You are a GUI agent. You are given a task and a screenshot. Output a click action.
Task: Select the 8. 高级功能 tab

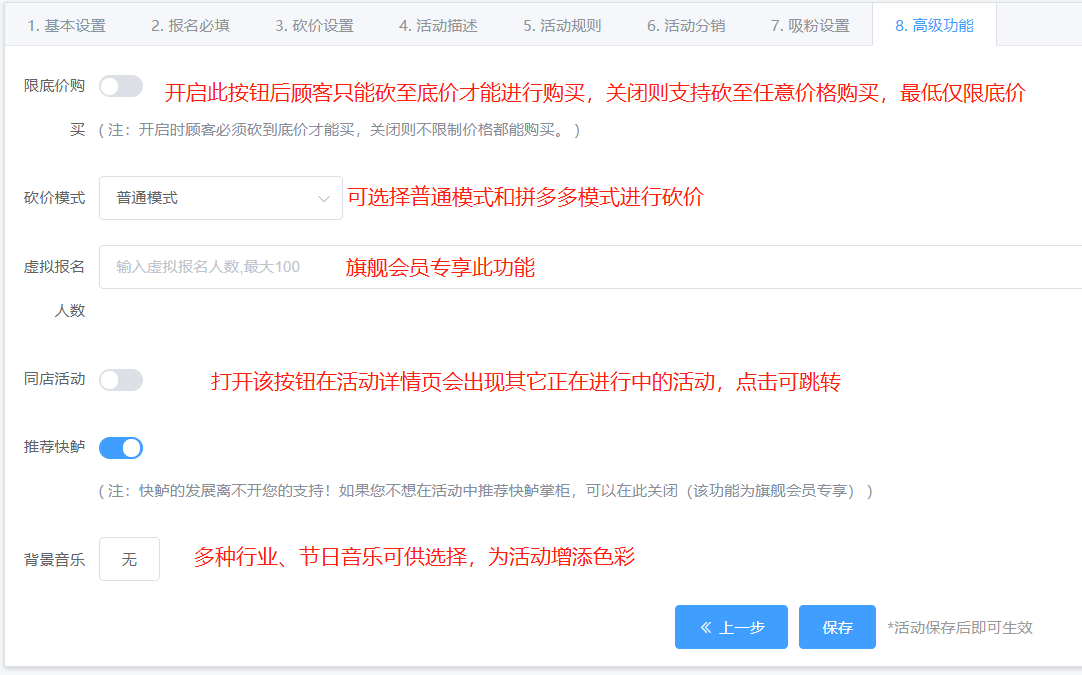click(934, 26)
